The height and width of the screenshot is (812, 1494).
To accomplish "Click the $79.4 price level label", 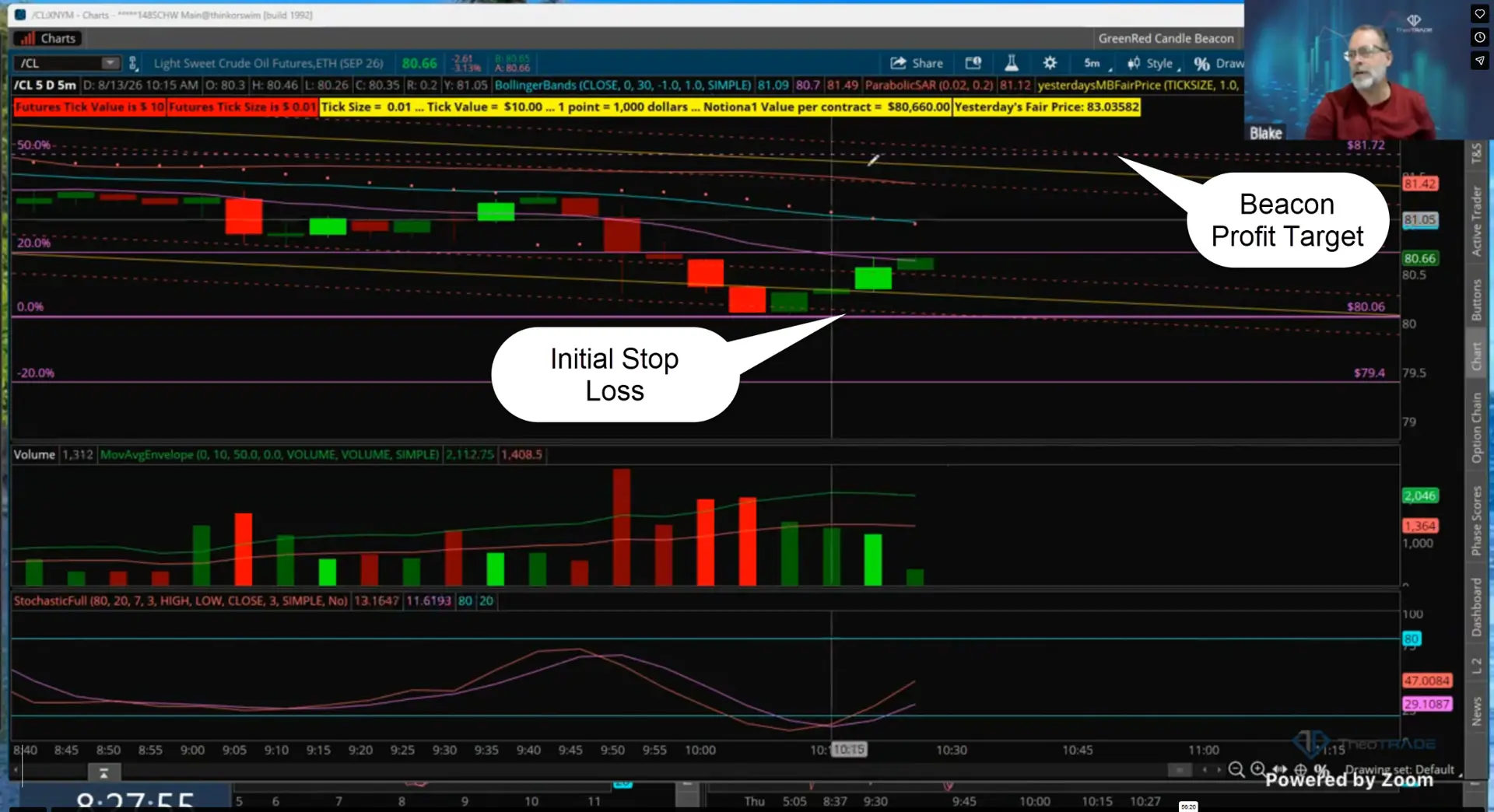I will coord(1369,373).
